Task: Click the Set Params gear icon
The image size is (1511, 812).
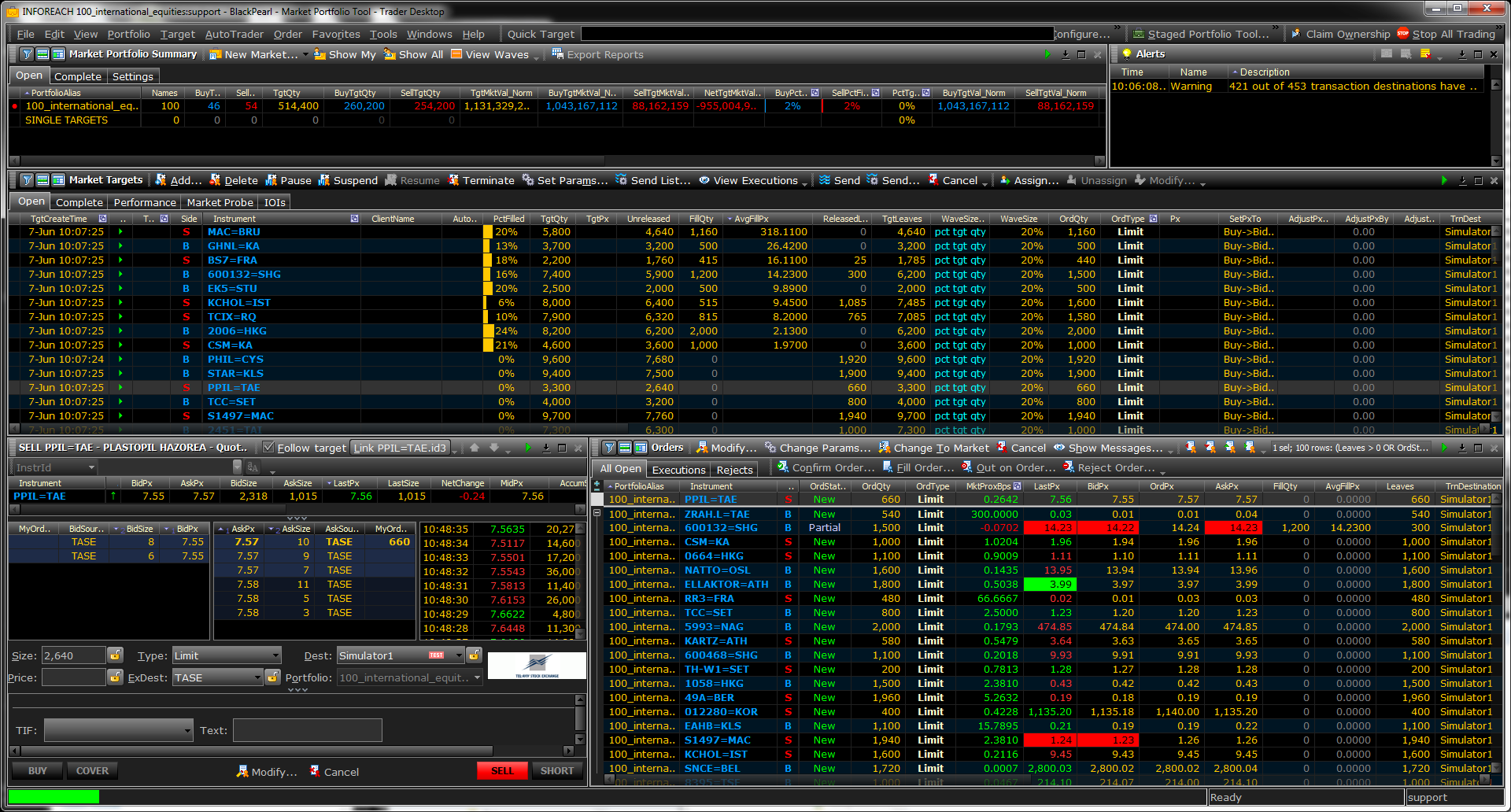Action: 528,180
